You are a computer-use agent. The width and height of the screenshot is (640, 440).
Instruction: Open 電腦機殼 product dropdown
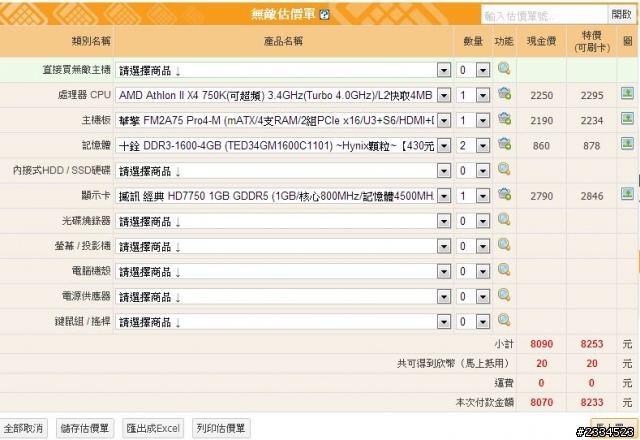click(x=283, y=271)
